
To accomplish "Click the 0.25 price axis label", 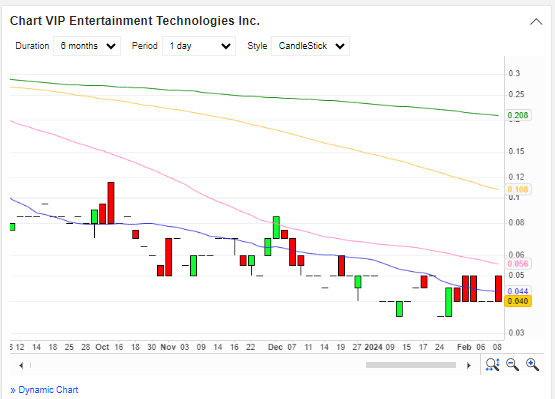I will click(516, 95).
